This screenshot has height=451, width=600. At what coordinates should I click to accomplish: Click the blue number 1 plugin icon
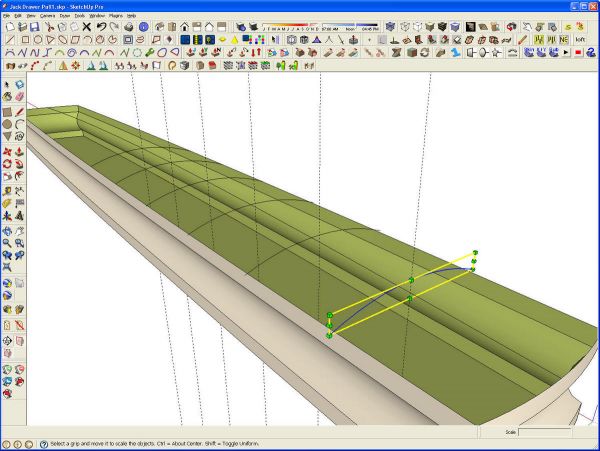(455, 52)
